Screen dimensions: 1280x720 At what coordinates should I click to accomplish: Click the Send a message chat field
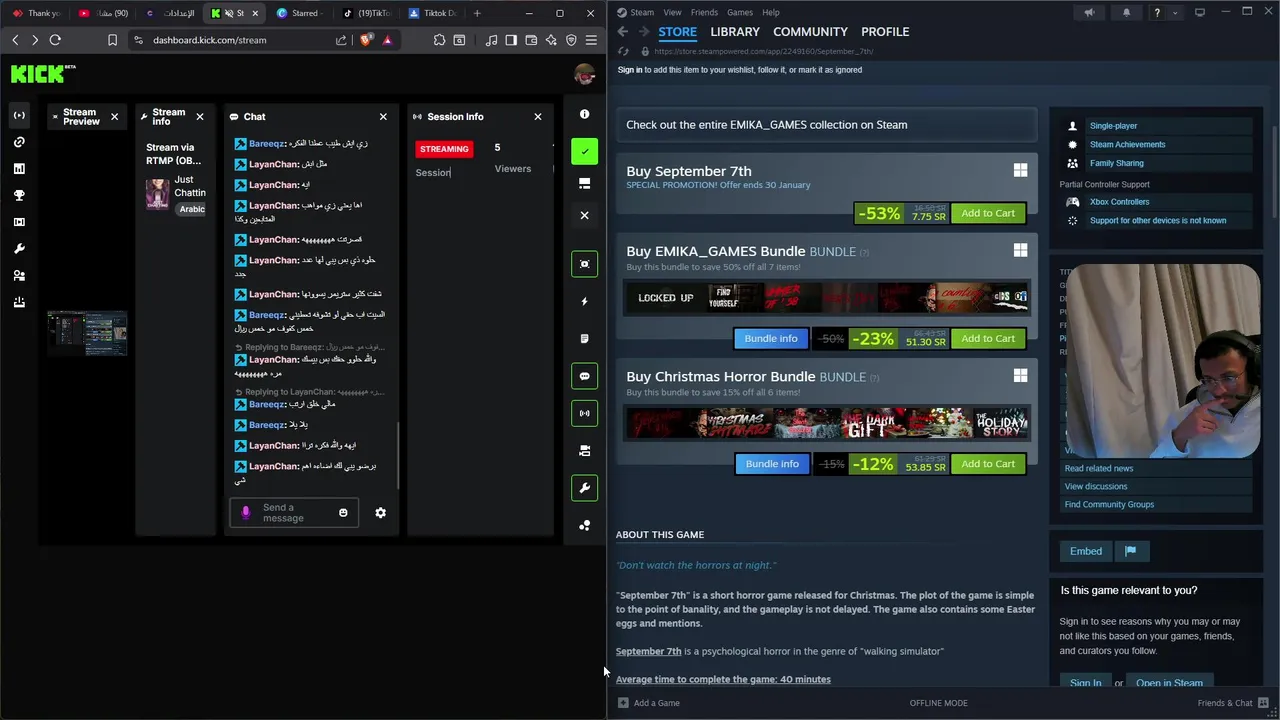tap(294, 513)
